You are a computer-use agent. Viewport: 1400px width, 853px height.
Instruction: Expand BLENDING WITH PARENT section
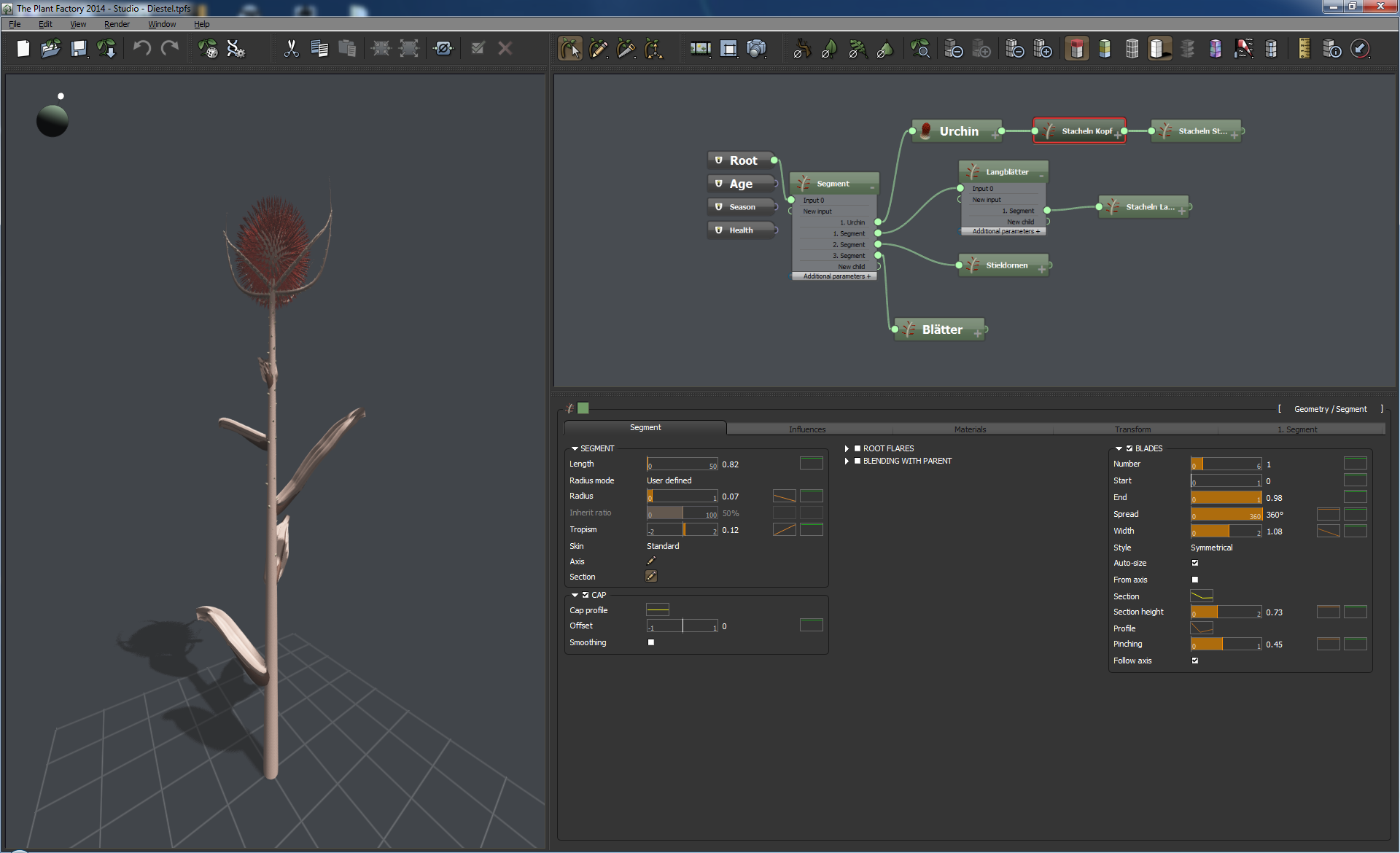coord(847,461)
